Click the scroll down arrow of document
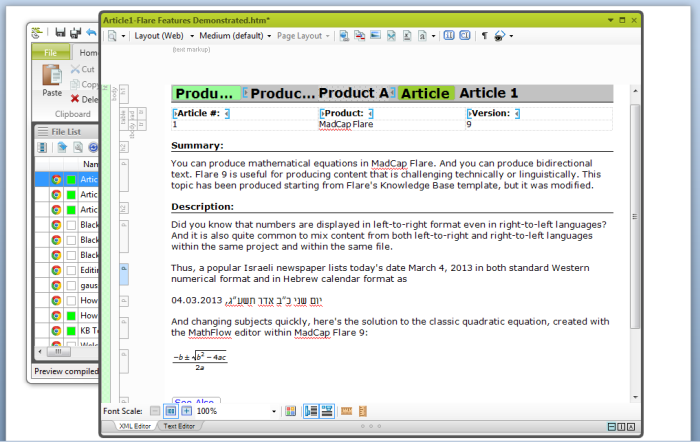 (635, 397)
